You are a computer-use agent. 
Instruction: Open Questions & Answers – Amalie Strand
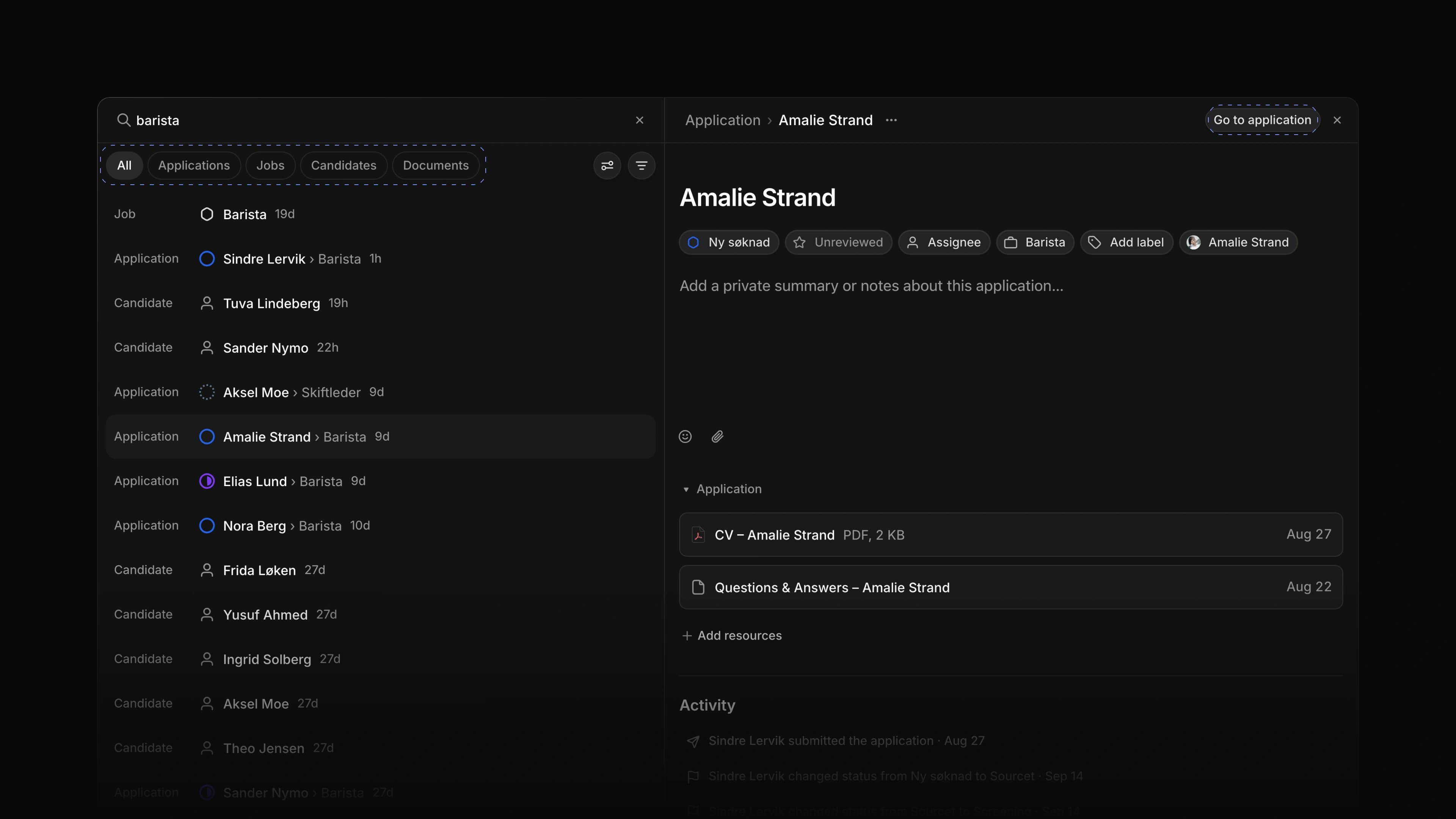[1010, 587]
